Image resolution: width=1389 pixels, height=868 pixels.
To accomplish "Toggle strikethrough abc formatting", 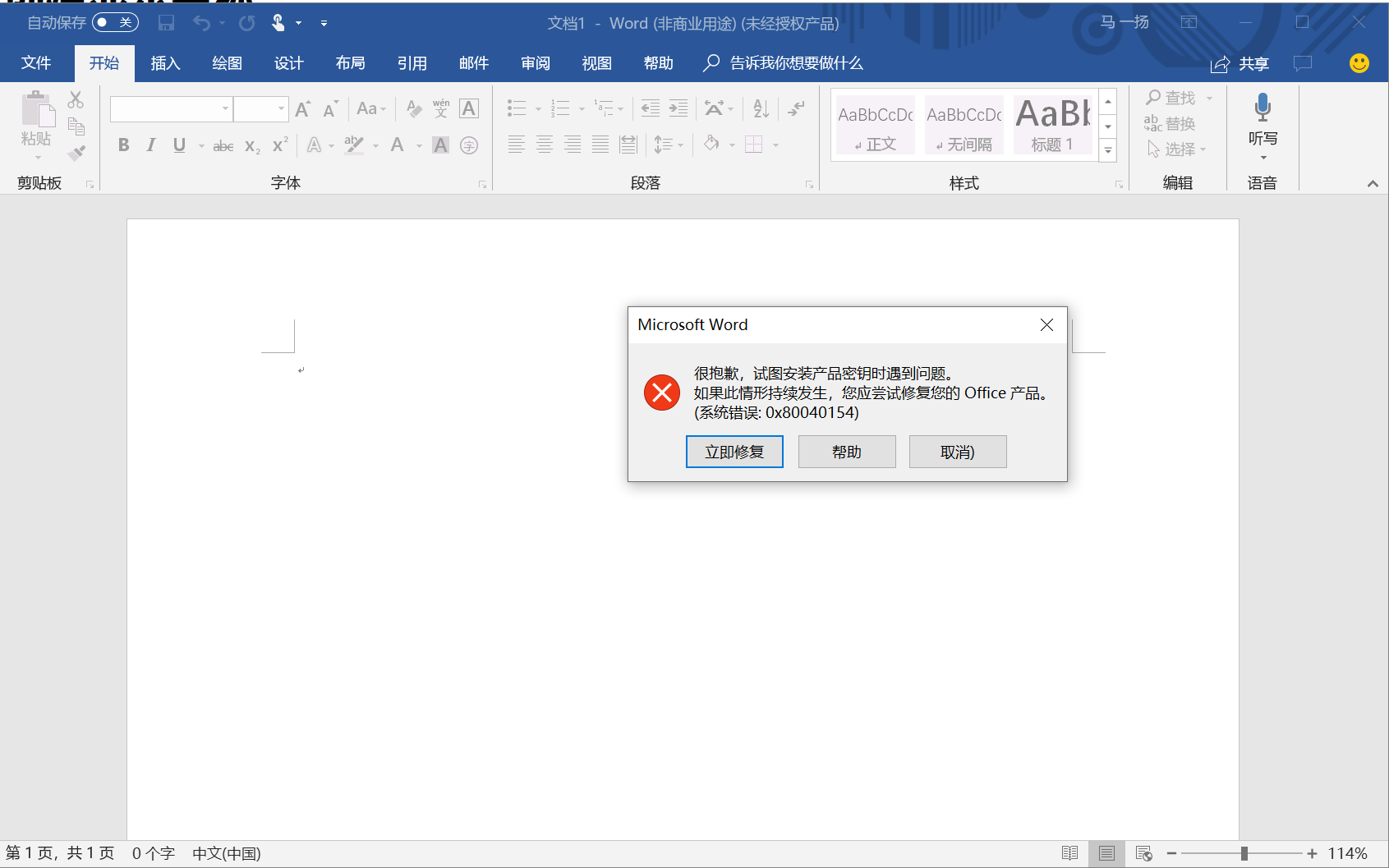I will [x=223, y=146].
